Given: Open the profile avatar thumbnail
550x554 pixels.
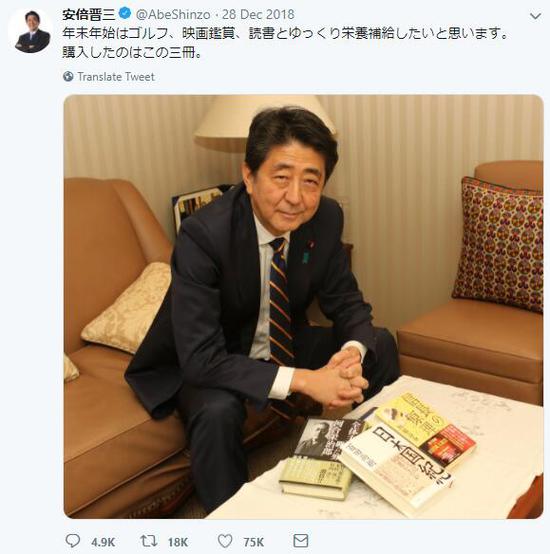Looking at the screenshot, I should pos(30,31).
